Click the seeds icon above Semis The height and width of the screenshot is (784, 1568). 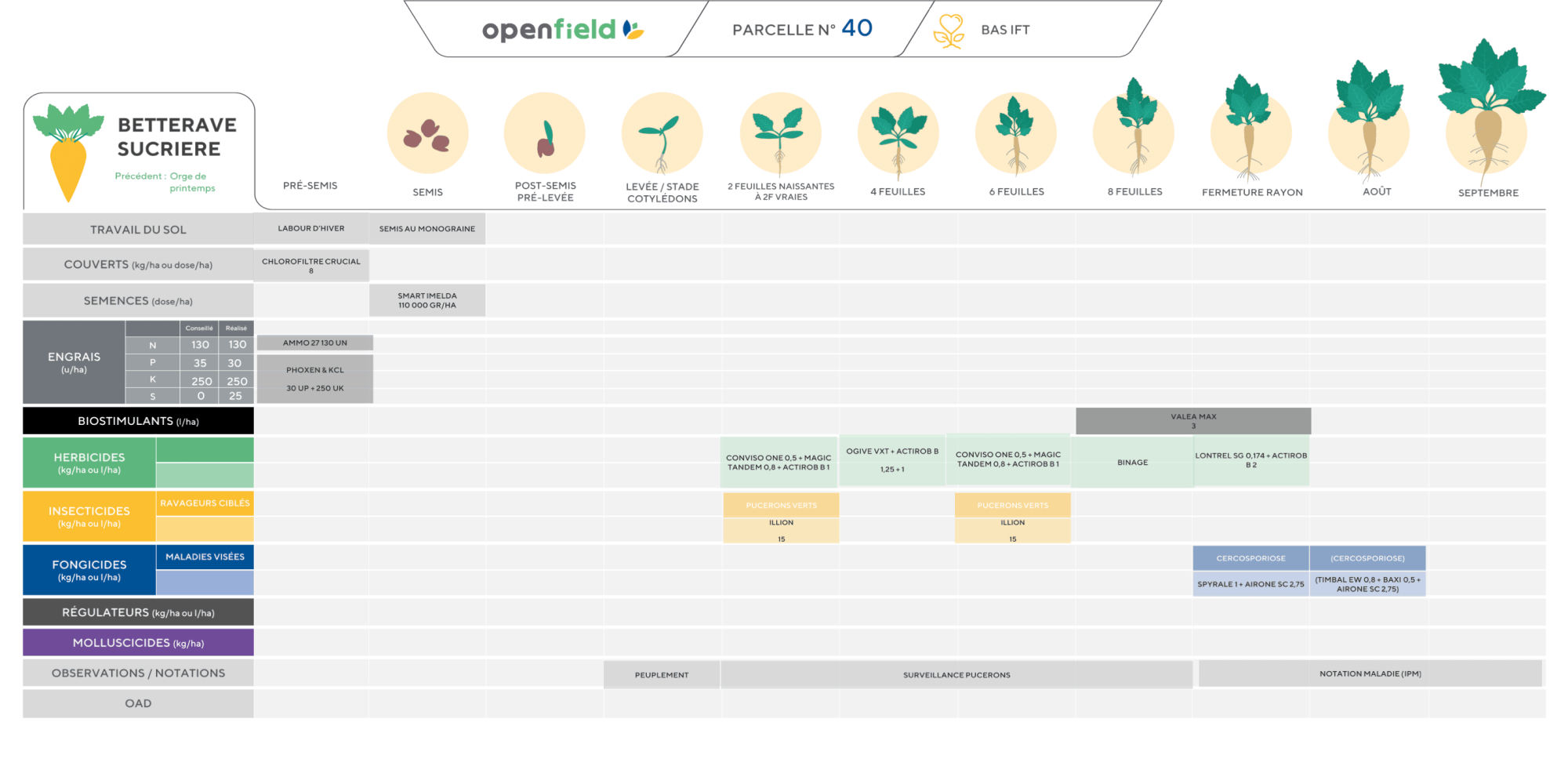tap(427, 133)
